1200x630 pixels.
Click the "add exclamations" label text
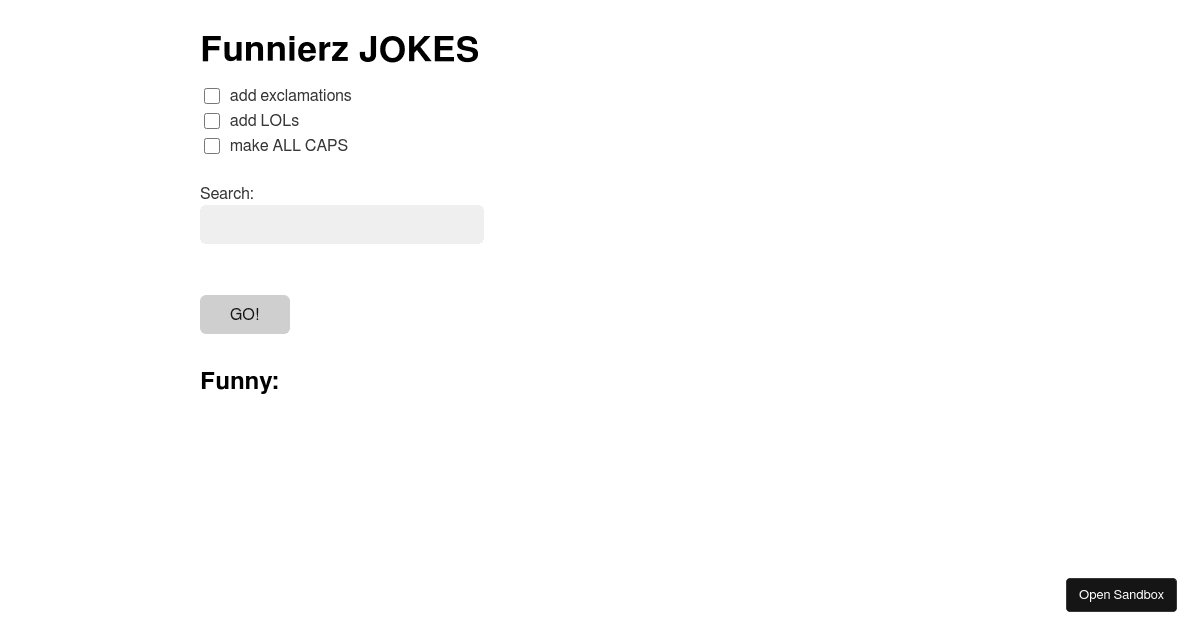(x=290, y=96)
